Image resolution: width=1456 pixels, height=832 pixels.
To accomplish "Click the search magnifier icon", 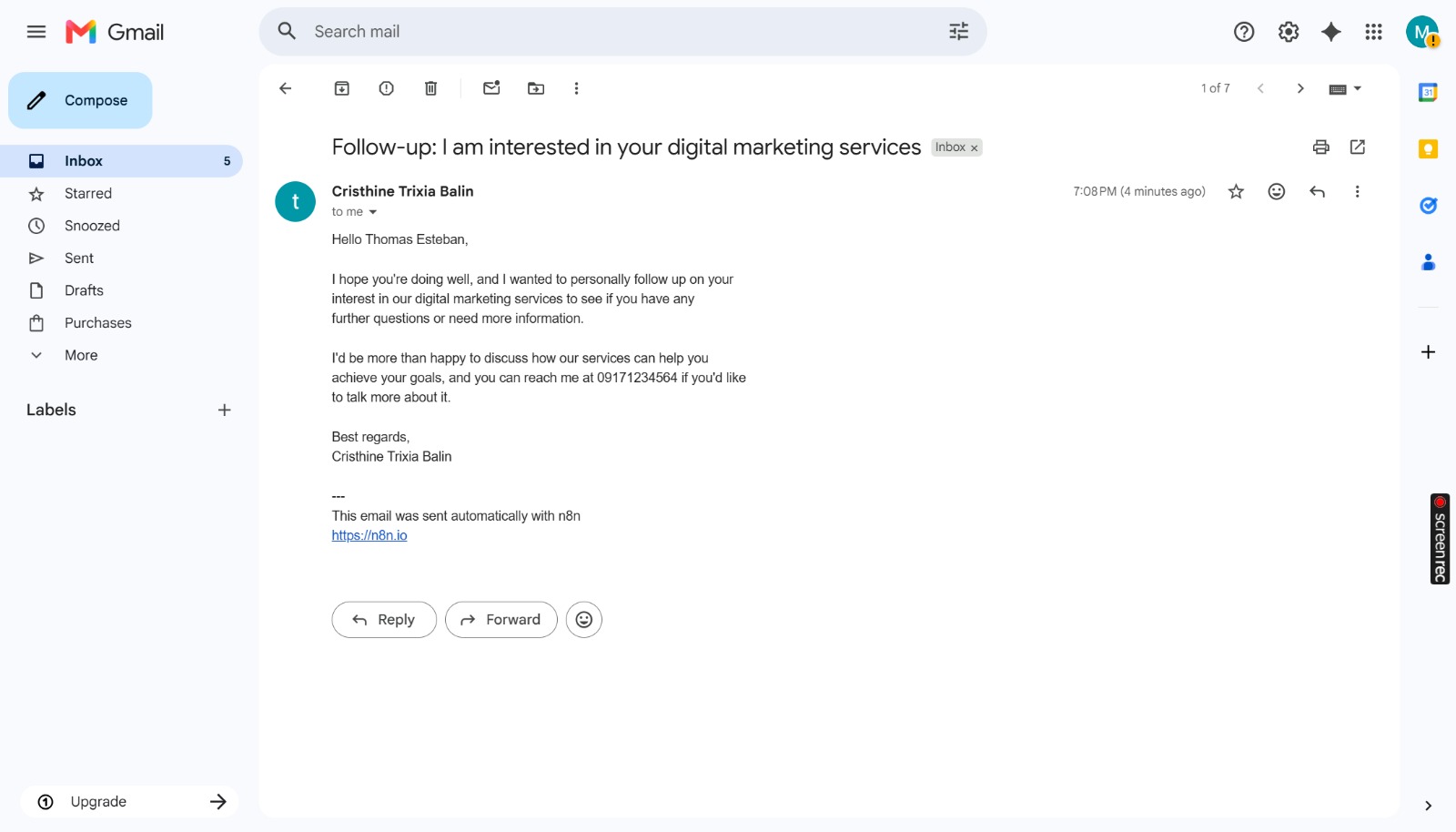I will tap(288, 32).
